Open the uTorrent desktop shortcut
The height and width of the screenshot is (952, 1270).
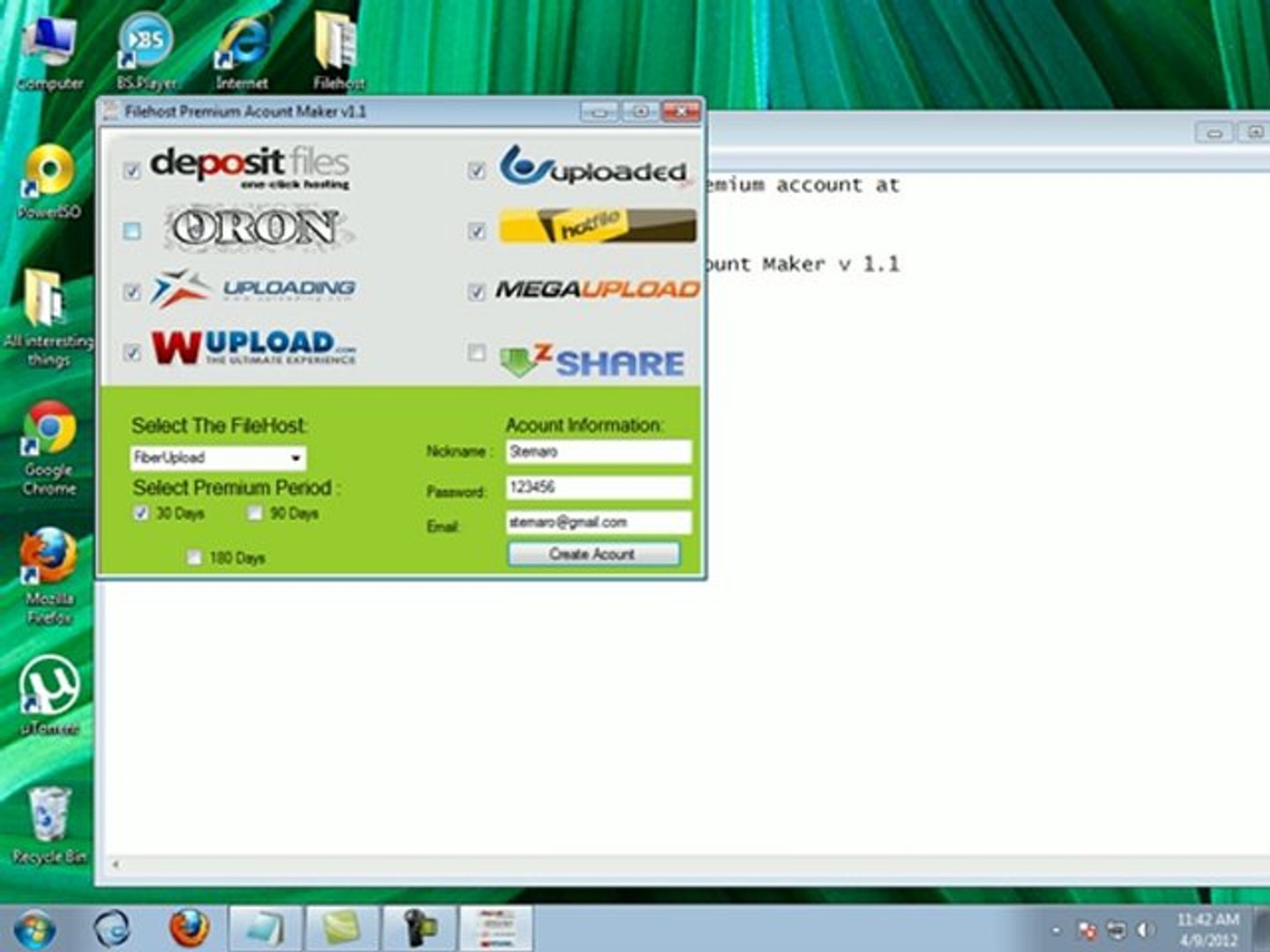[49, 695]
